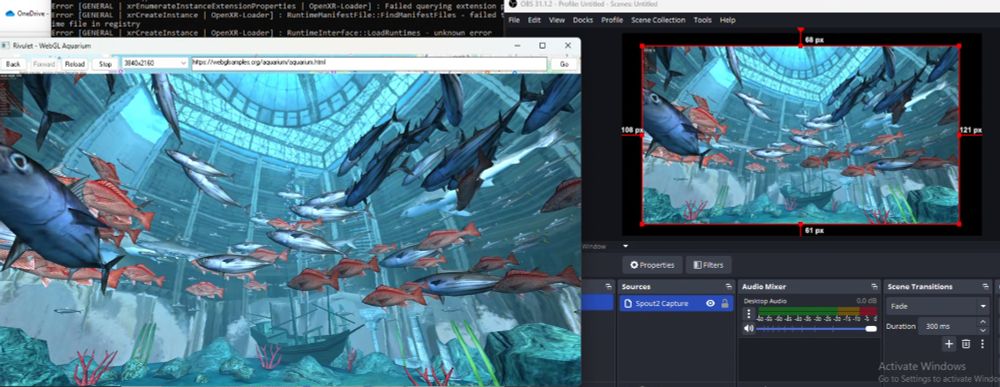Toggle visibility eye of Spout2 Capture
This screenshot has height=387, width=1000.
(x=710, y=304)
